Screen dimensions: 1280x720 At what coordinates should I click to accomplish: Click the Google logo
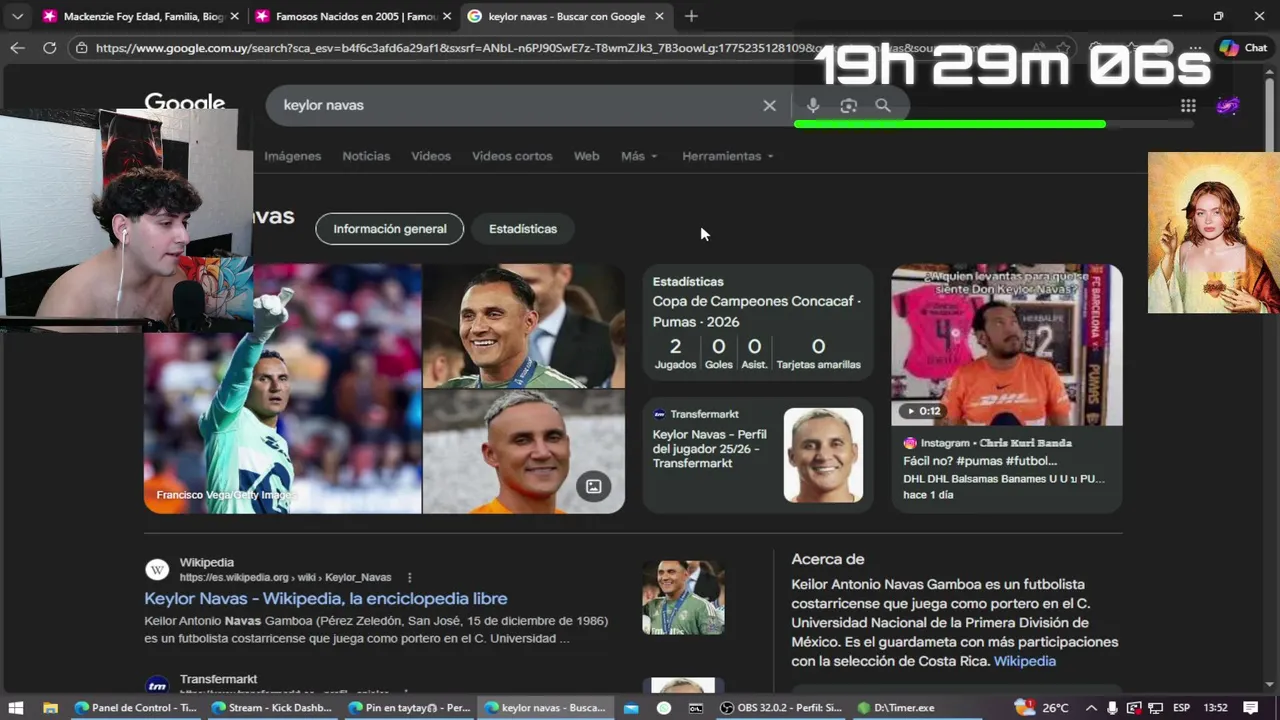pyautogui.click(x=185, y=102)
